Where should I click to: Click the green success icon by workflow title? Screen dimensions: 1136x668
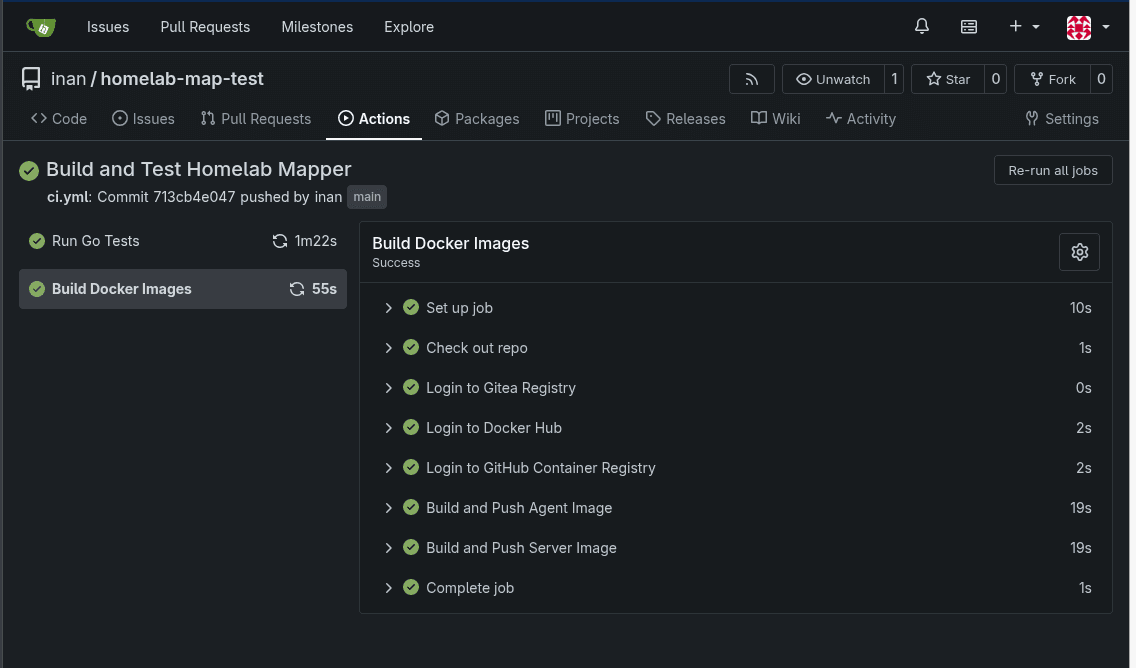tap(29, 171)
